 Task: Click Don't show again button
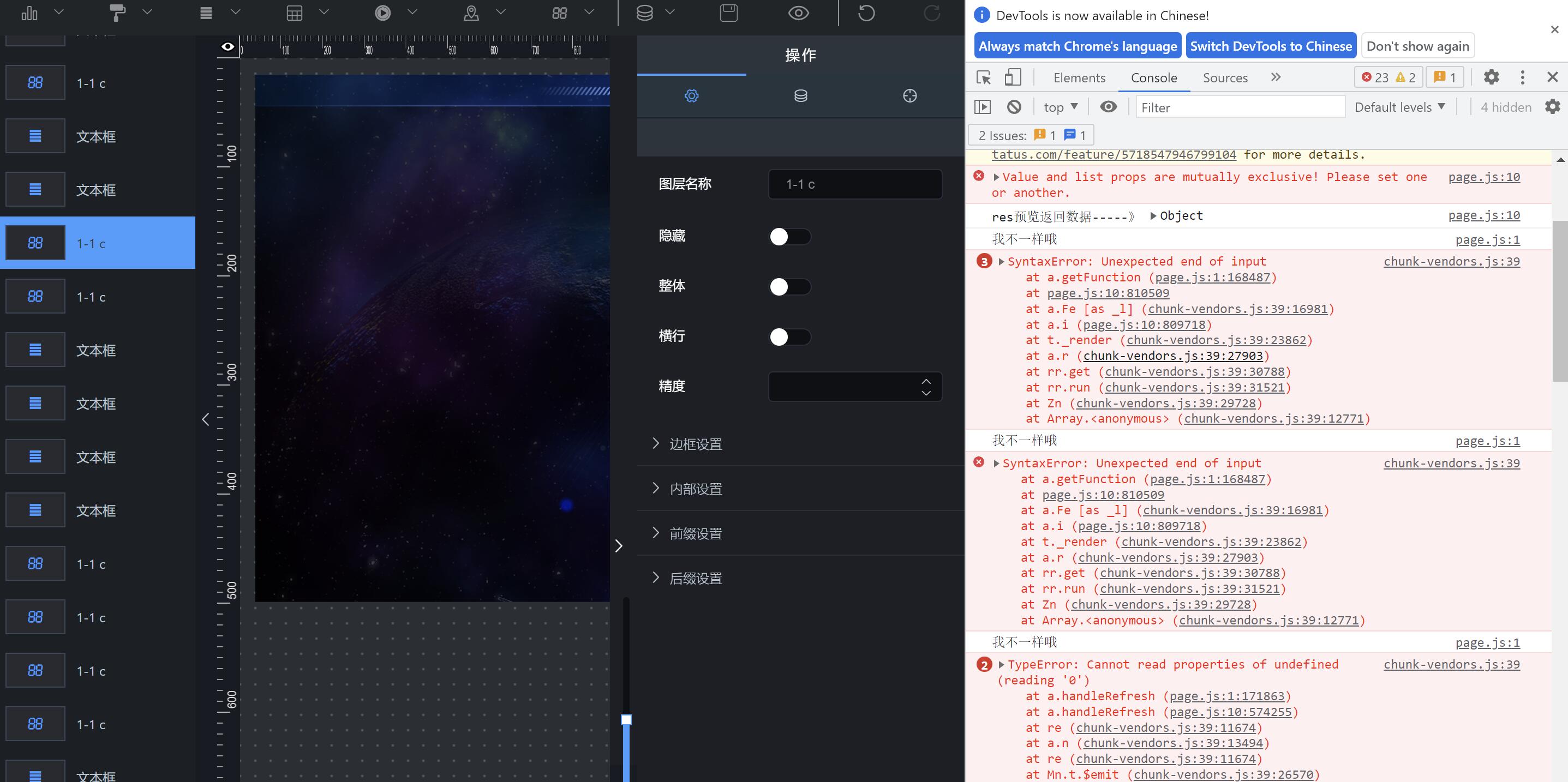point(1417,46)
